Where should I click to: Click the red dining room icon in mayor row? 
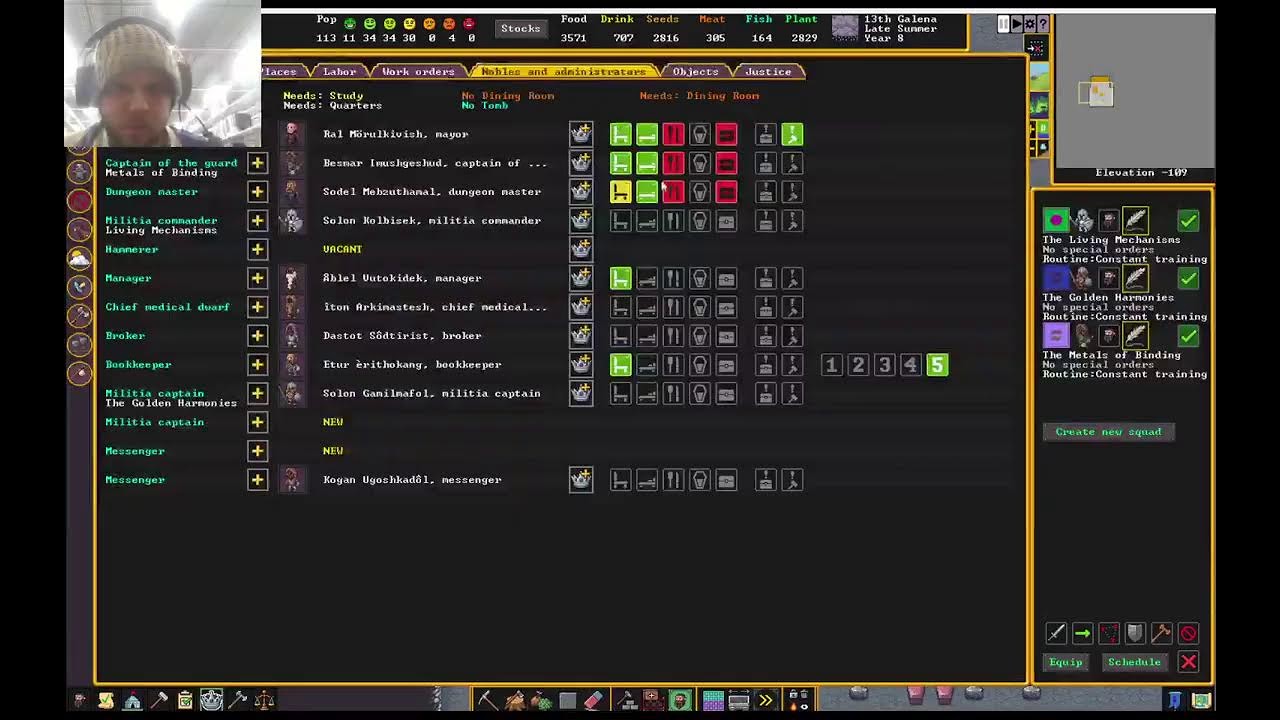point(673,134)
